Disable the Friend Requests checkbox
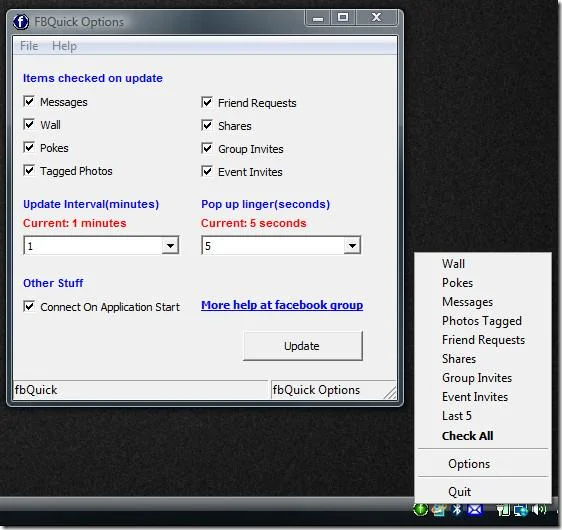562x530 pixels. coord(207,102)
